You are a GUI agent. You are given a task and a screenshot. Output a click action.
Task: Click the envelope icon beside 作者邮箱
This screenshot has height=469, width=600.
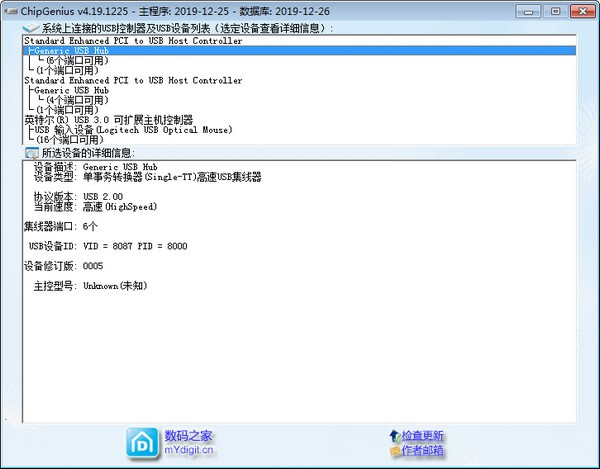393,453
